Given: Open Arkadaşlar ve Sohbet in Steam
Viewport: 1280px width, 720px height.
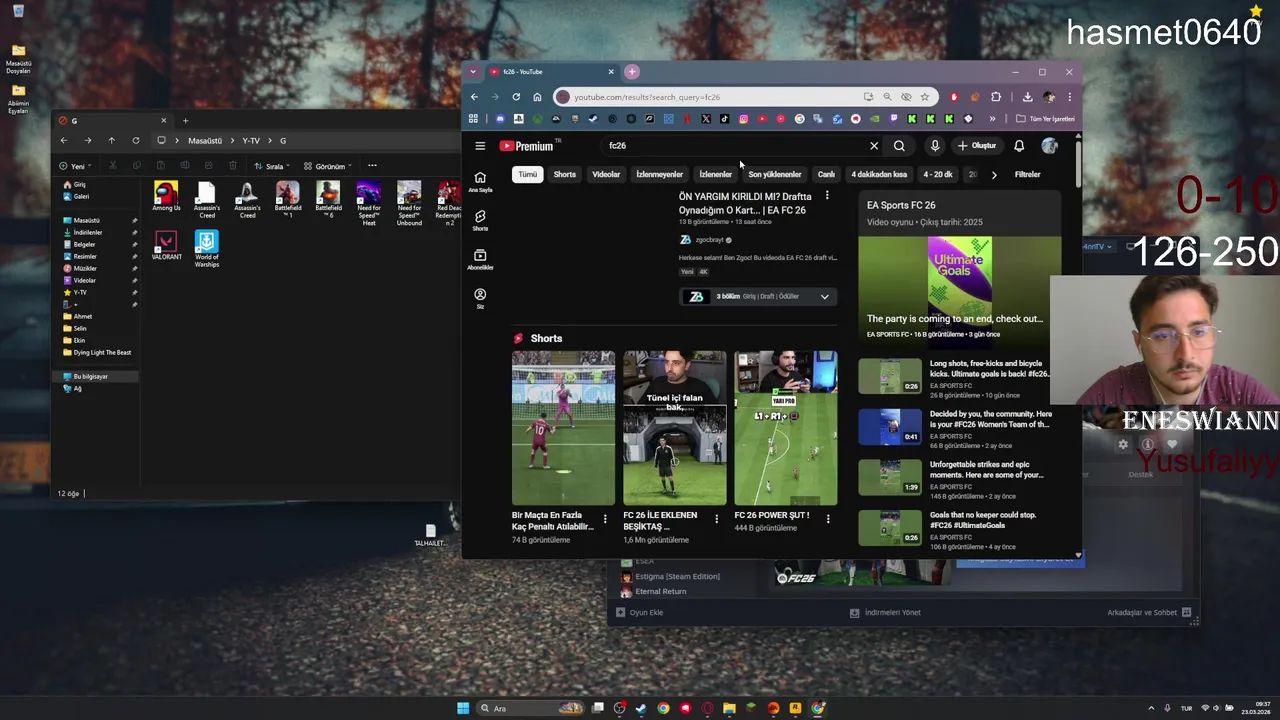Looking at the screenshot, I should click(1149, 613).
